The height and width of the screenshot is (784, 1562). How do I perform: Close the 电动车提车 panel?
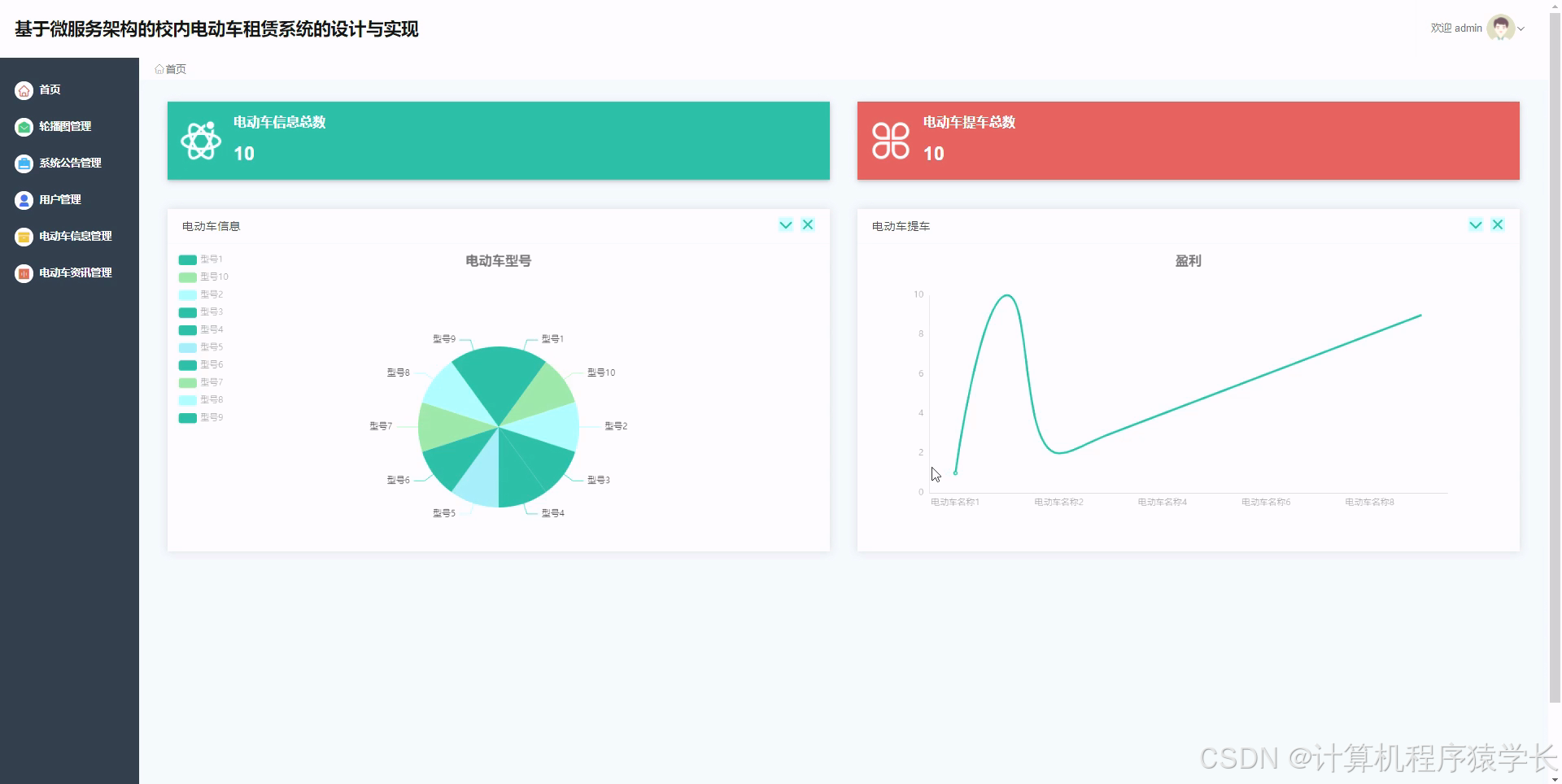(1498, 224)
